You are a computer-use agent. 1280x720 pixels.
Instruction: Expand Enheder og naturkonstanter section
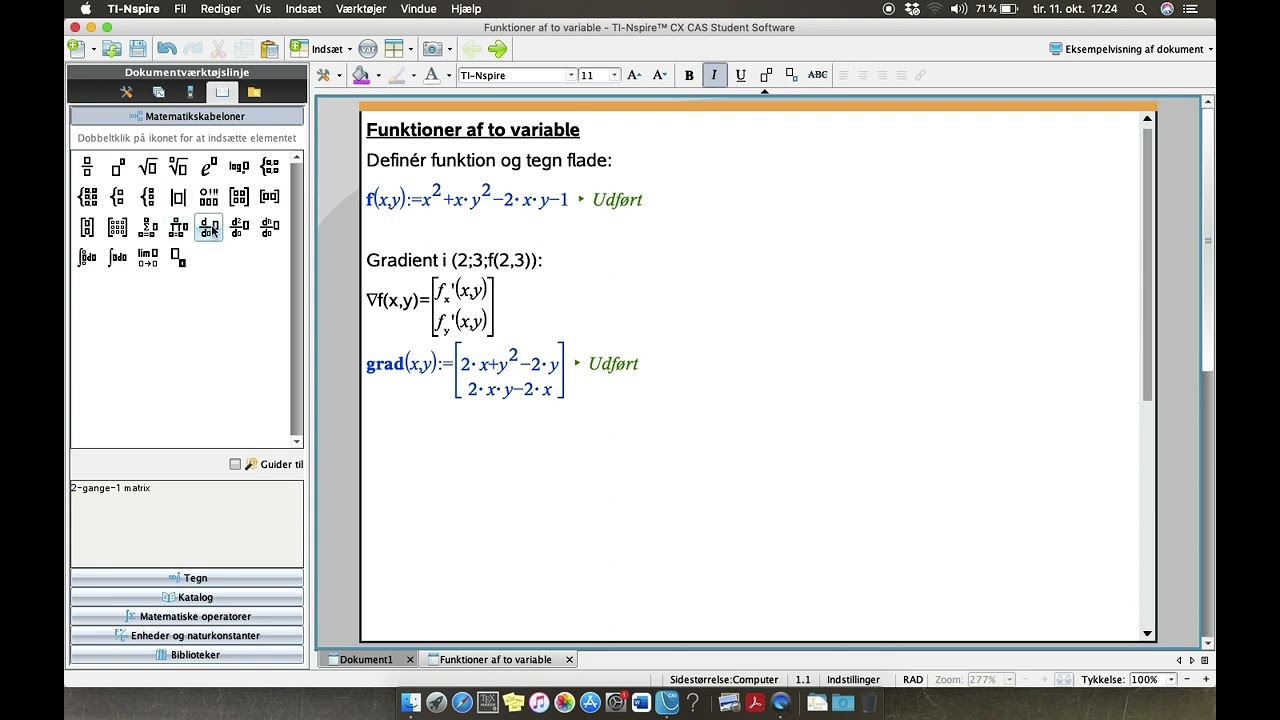(x=187, y=636)
